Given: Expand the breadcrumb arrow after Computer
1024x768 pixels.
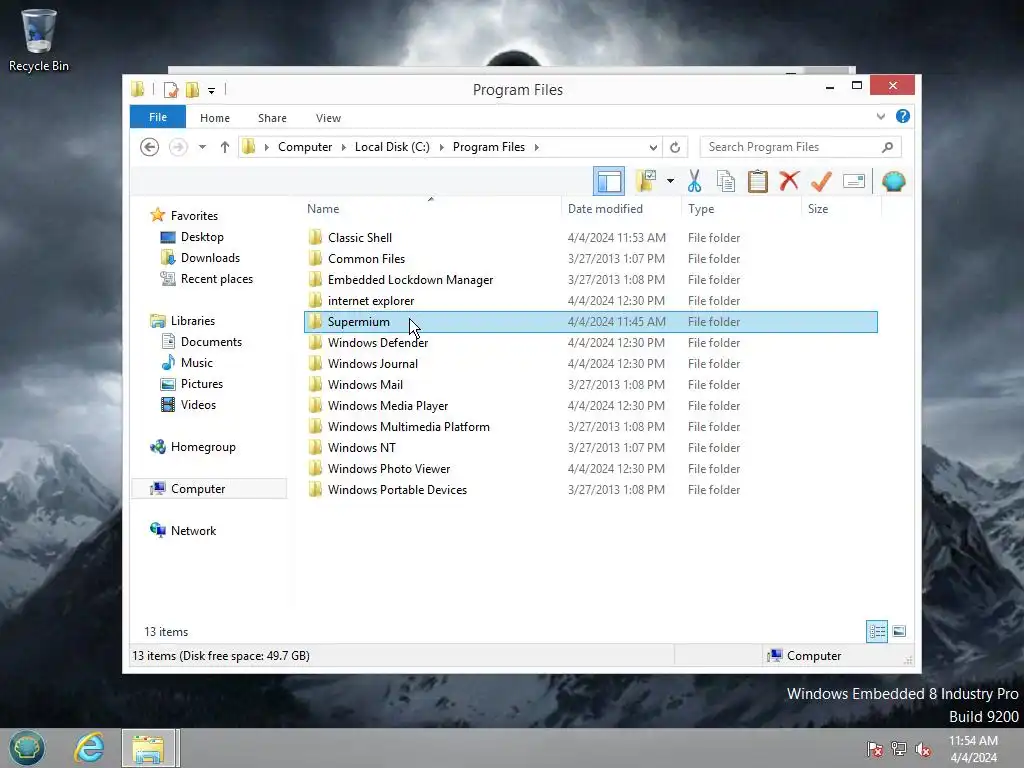Looking at the screenshot, I should pyautogui.click(x=344, y=147).
